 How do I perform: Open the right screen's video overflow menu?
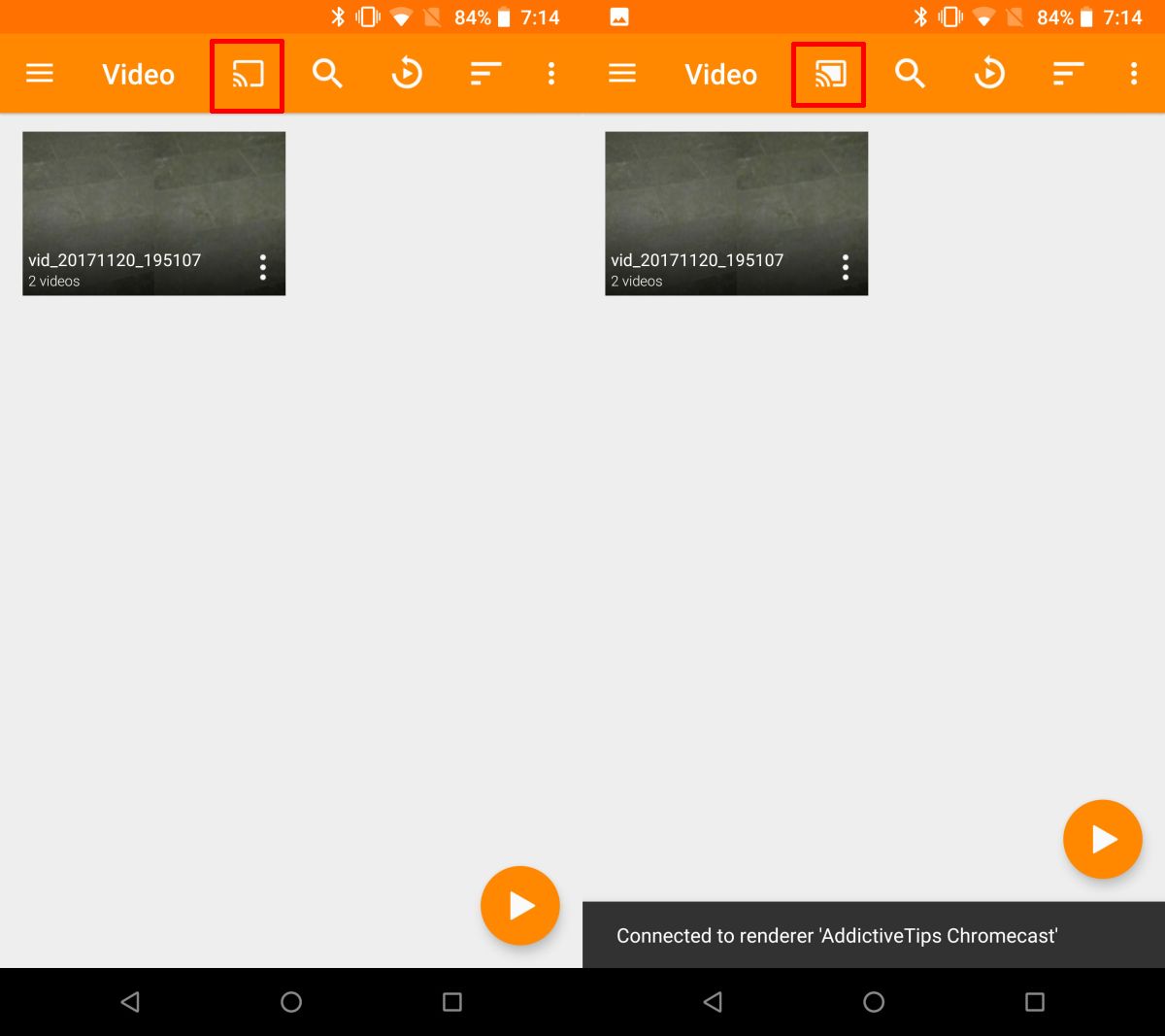845,267
